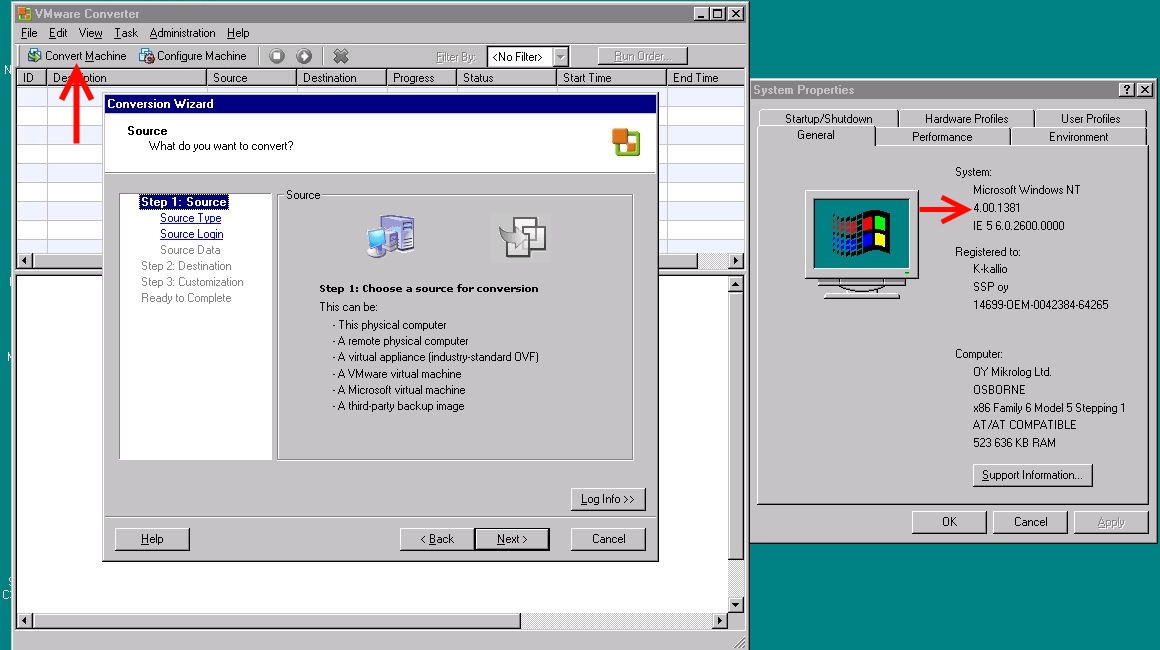Click the physical computer source icon
The height and width of the screenshot is (650, 1160).
pyautogui.click(x=391, y=237)
